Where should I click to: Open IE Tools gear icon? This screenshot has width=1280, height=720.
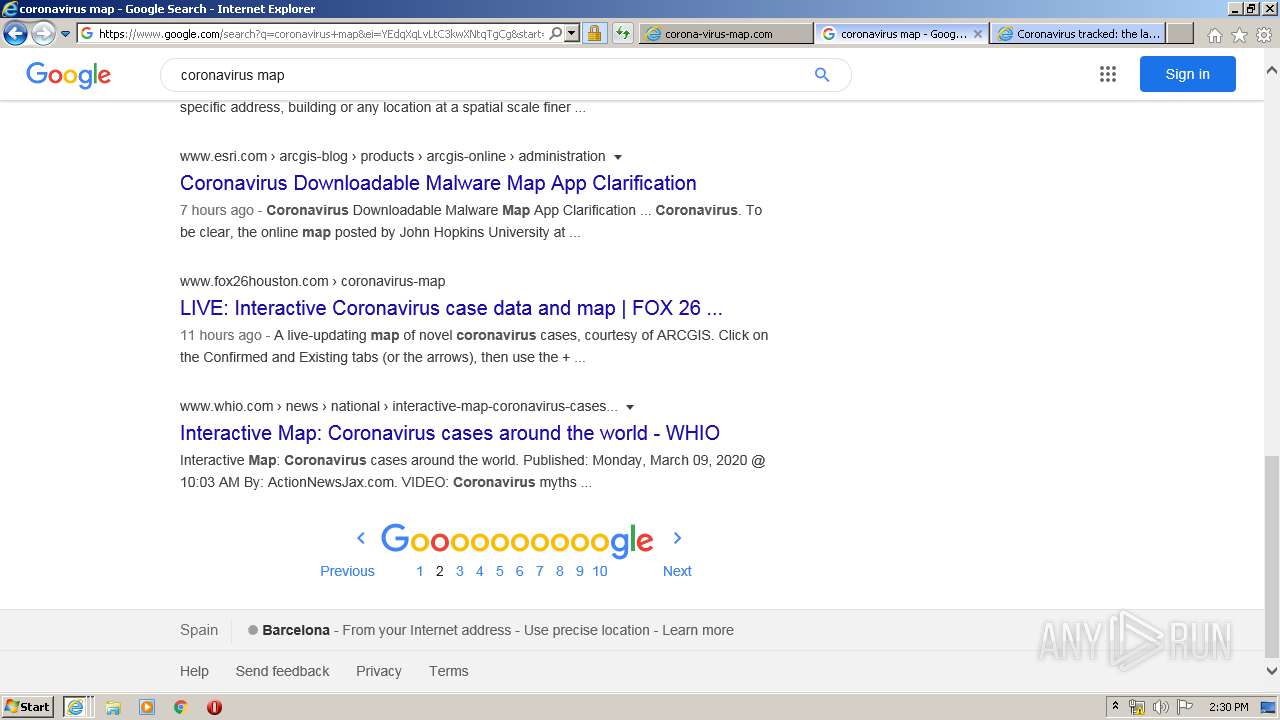point(1264,35)
